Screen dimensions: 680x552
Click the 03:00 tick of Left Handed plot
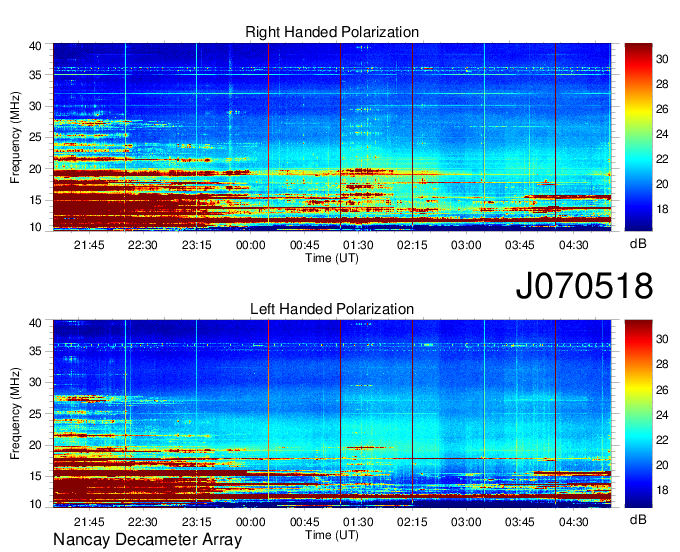point(466,522)
